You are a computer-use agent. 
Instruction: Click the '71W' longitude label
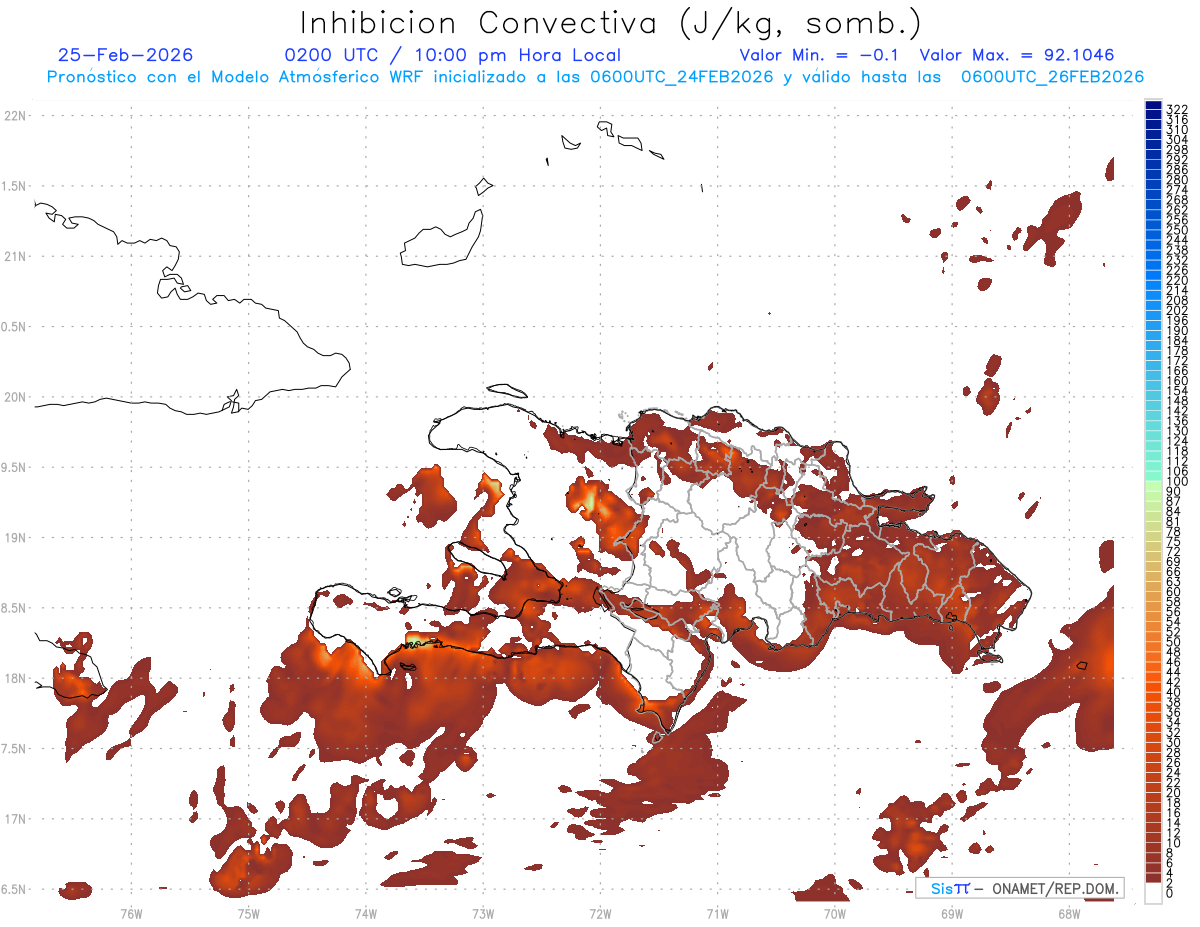point(717,913)
